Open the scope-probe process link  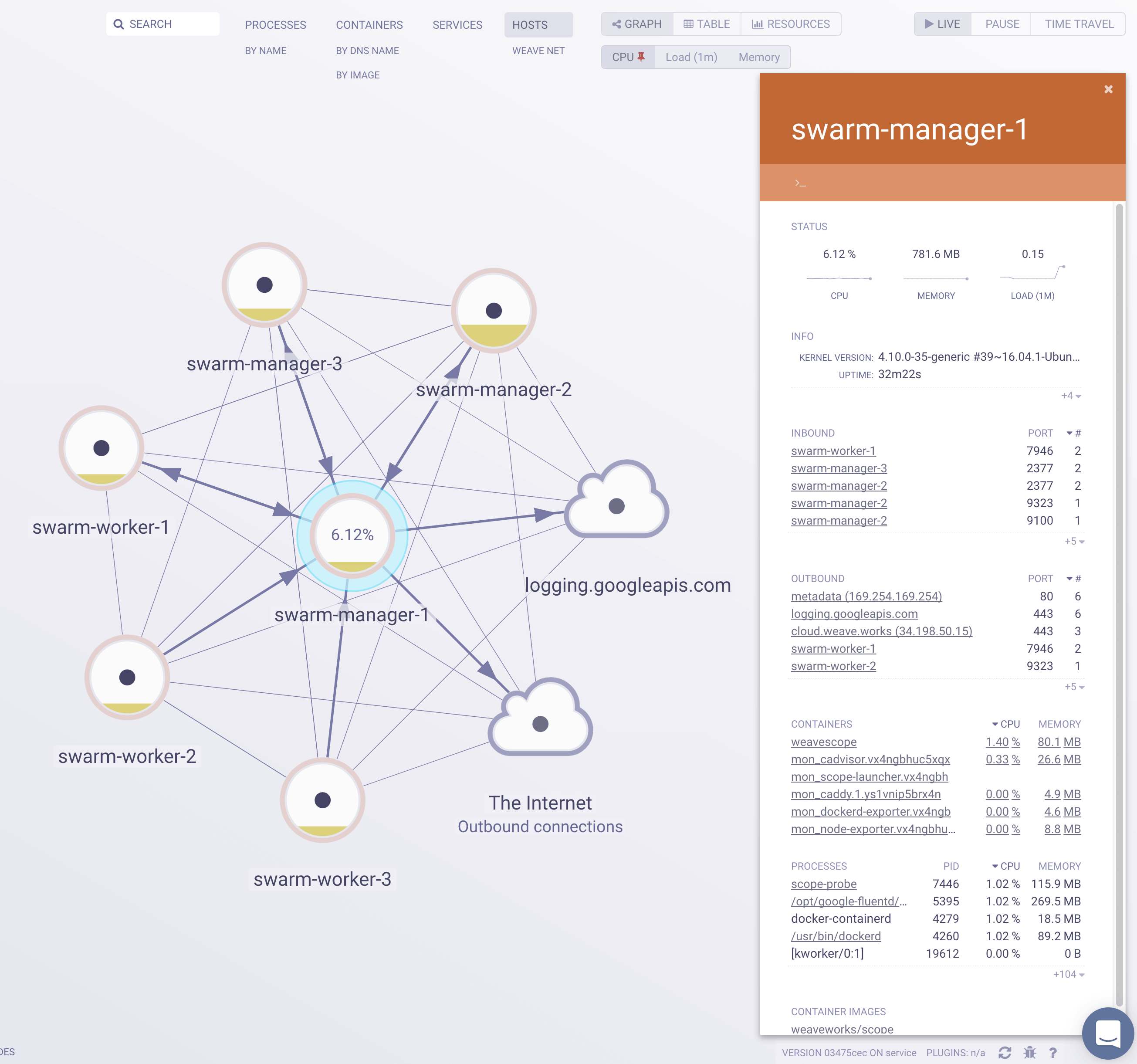click(x=824, y=884)
